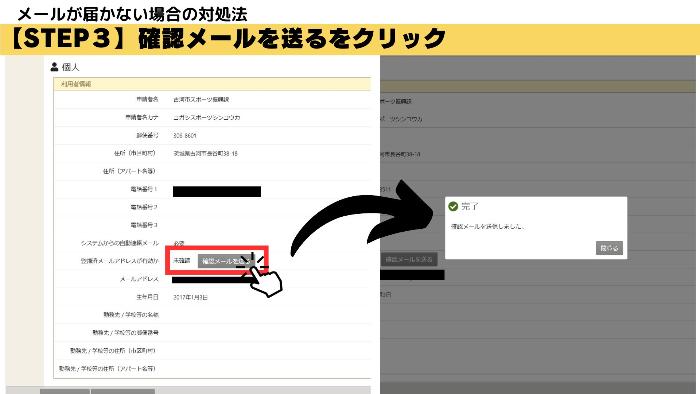Close the 完了 dialog with 閉じる button
Image resolution: width=700 pixels, height=394 pixels.
click(609, 248)
